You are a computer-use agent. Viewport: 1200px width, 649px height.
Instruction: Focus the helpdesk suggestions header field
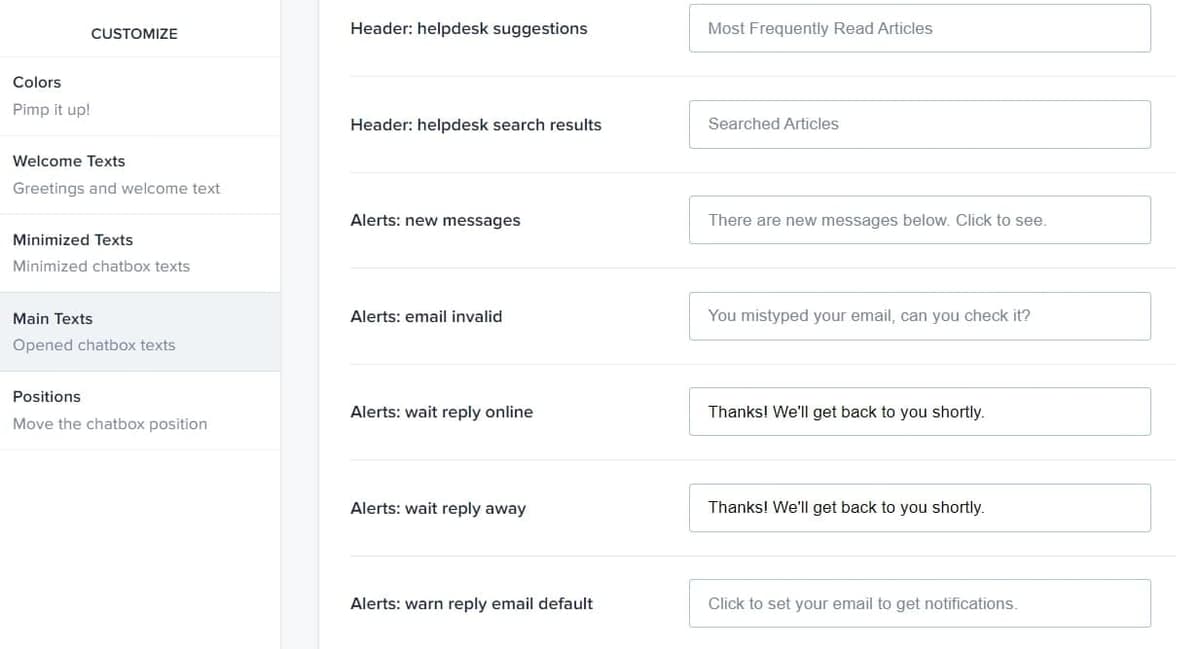tap(919, 29)
